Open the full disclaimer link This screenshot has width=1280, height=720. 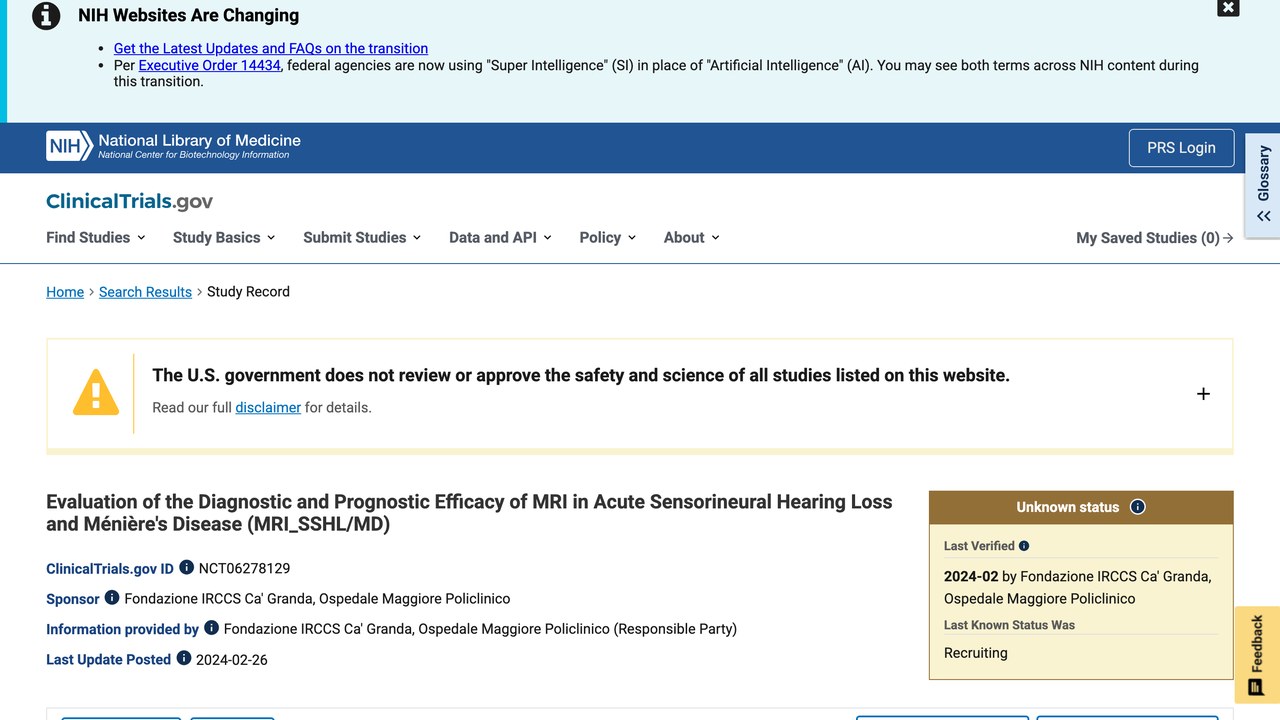(268, 408)
